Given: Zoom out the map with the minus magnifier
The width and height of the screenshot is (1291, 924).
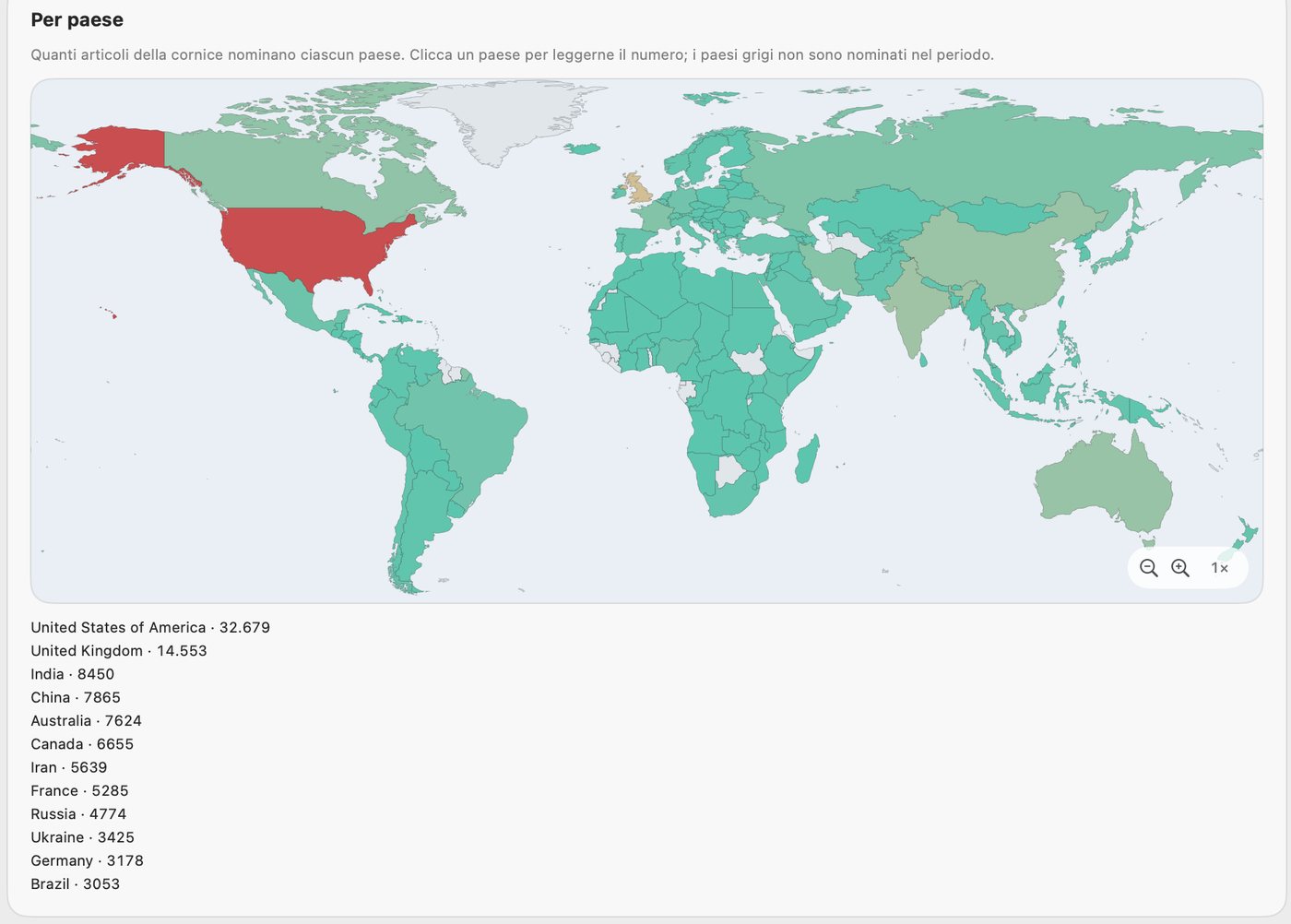Looking at the screenshot, I should click(1148, 568).
